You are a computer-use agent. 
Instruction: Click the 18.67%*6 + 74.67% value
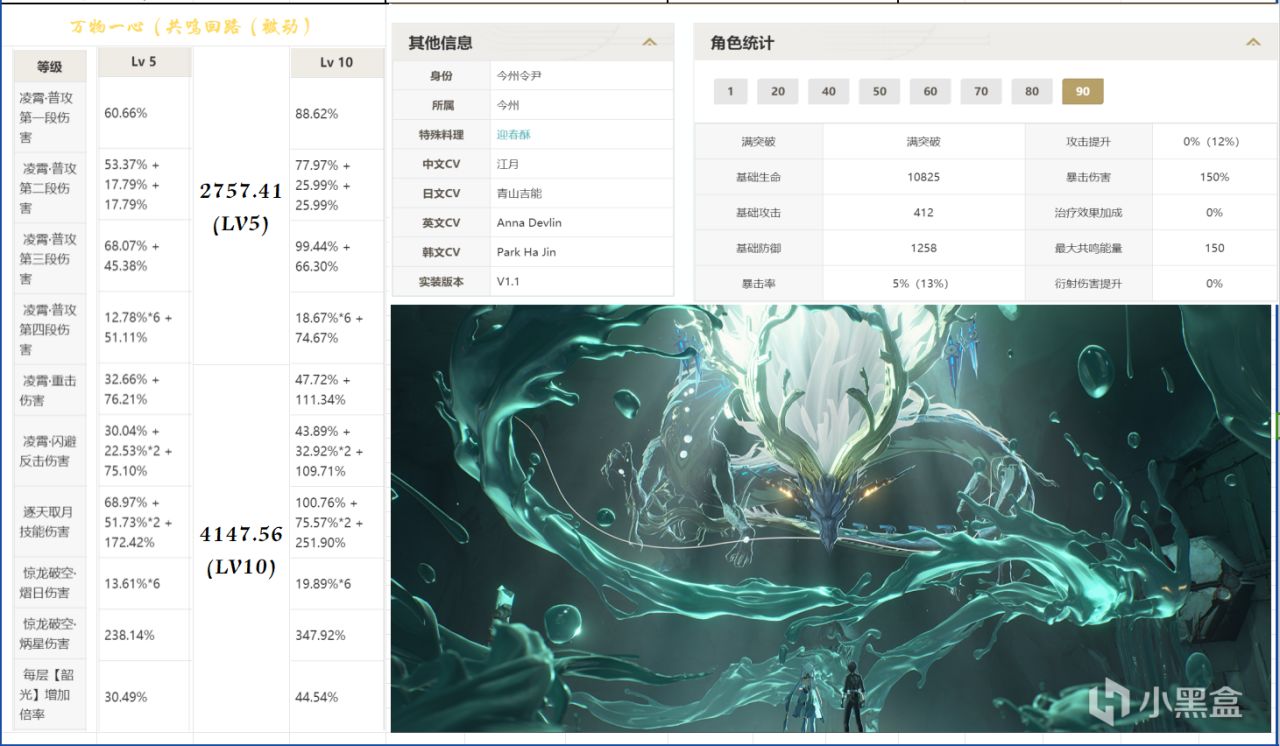pos(329,328)
